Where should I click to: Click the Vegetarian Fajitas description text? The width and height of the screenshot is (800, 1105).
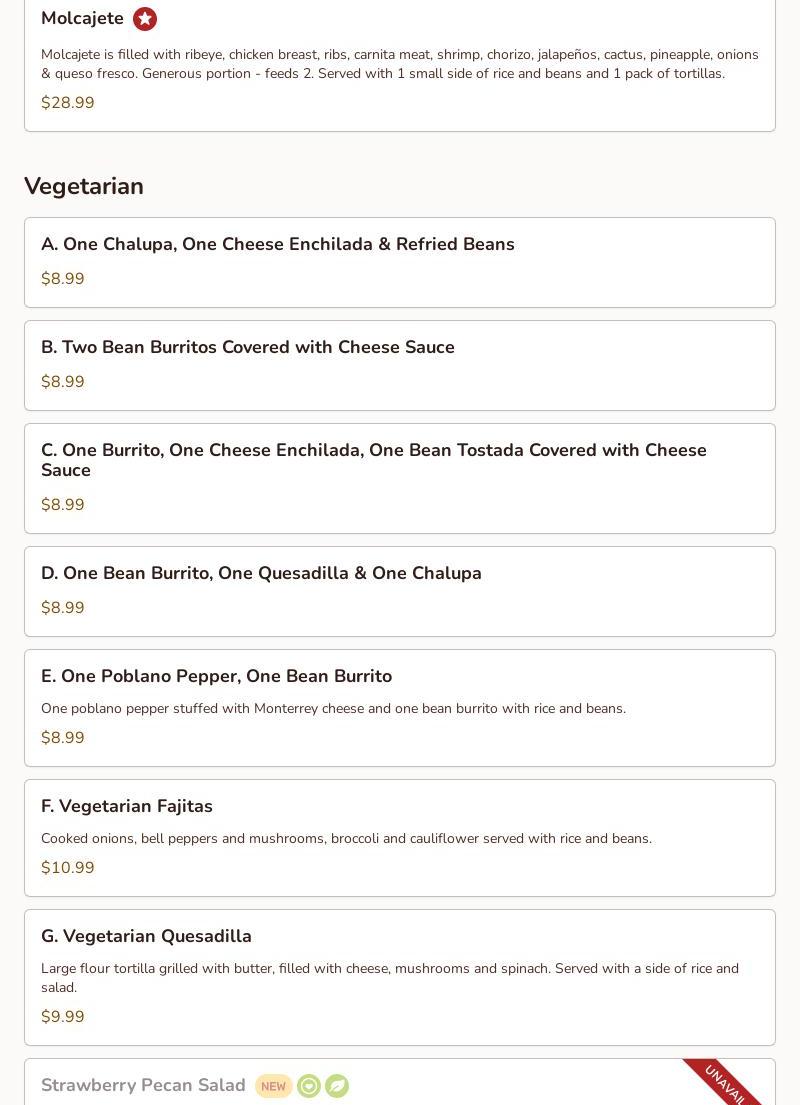pos(346,839)
